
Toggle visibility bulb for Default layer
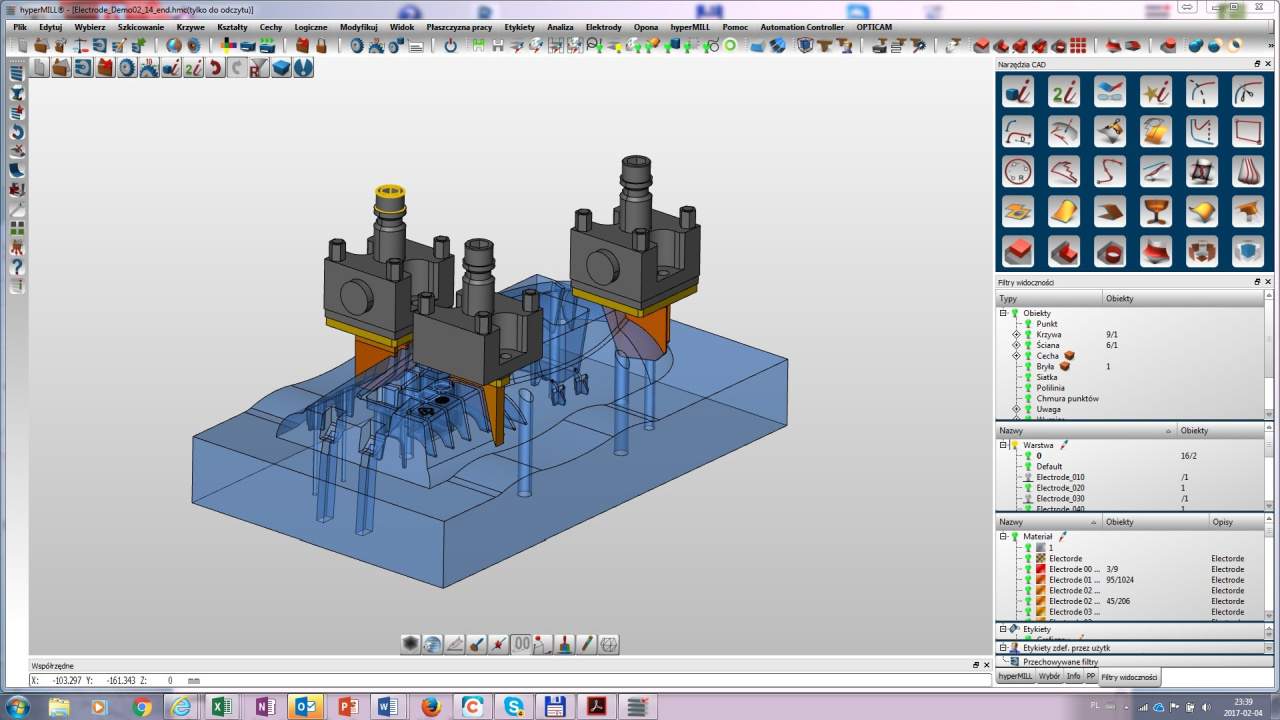coord(1027,466)
